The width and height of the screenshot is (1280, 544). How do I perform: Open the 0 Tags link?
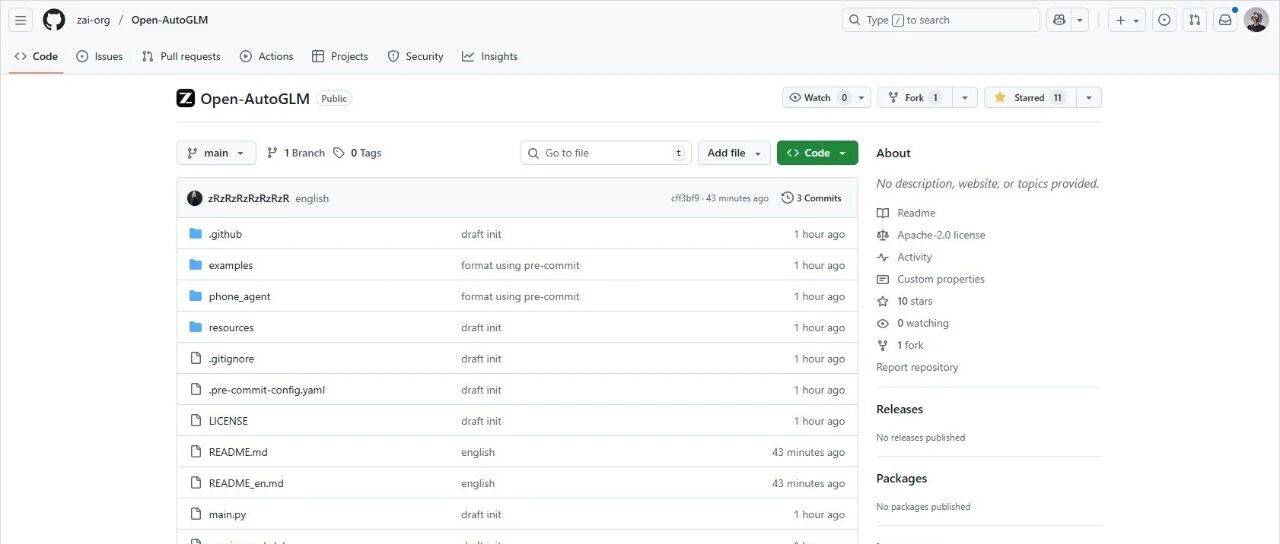tap(357, 153)
